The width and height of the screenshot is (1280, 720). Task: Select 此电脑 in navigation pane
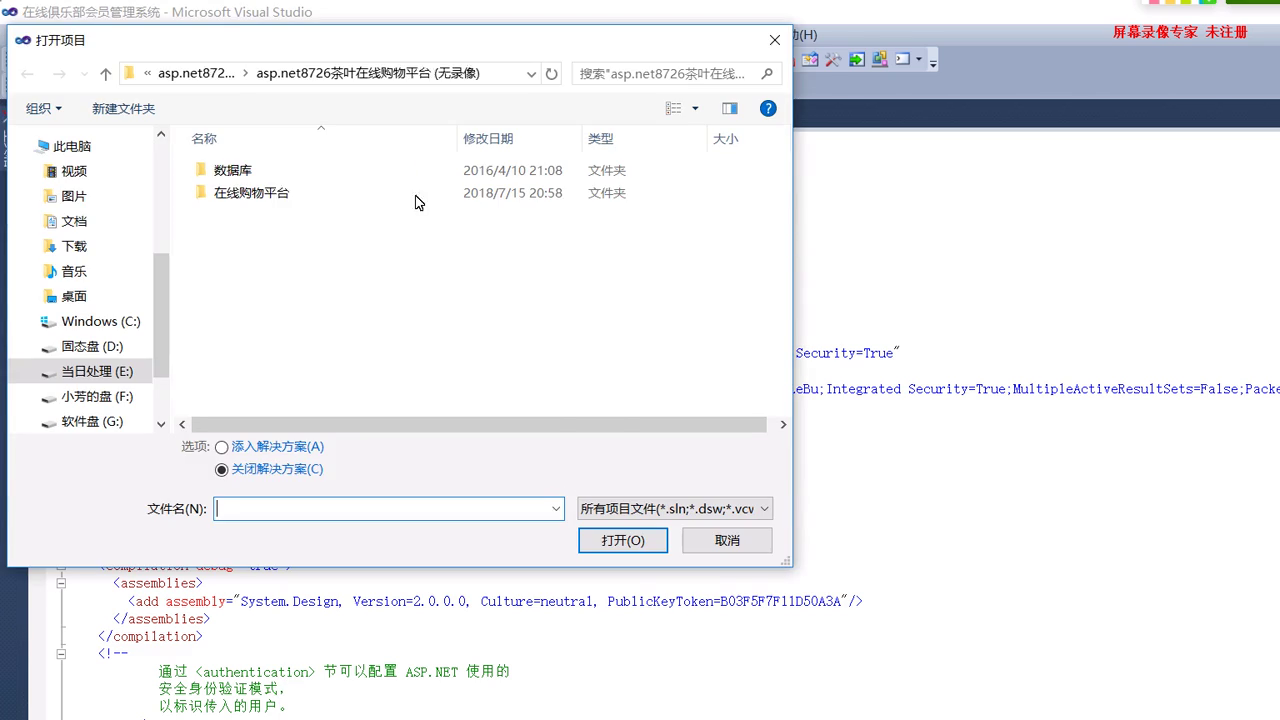coord(72,146)
